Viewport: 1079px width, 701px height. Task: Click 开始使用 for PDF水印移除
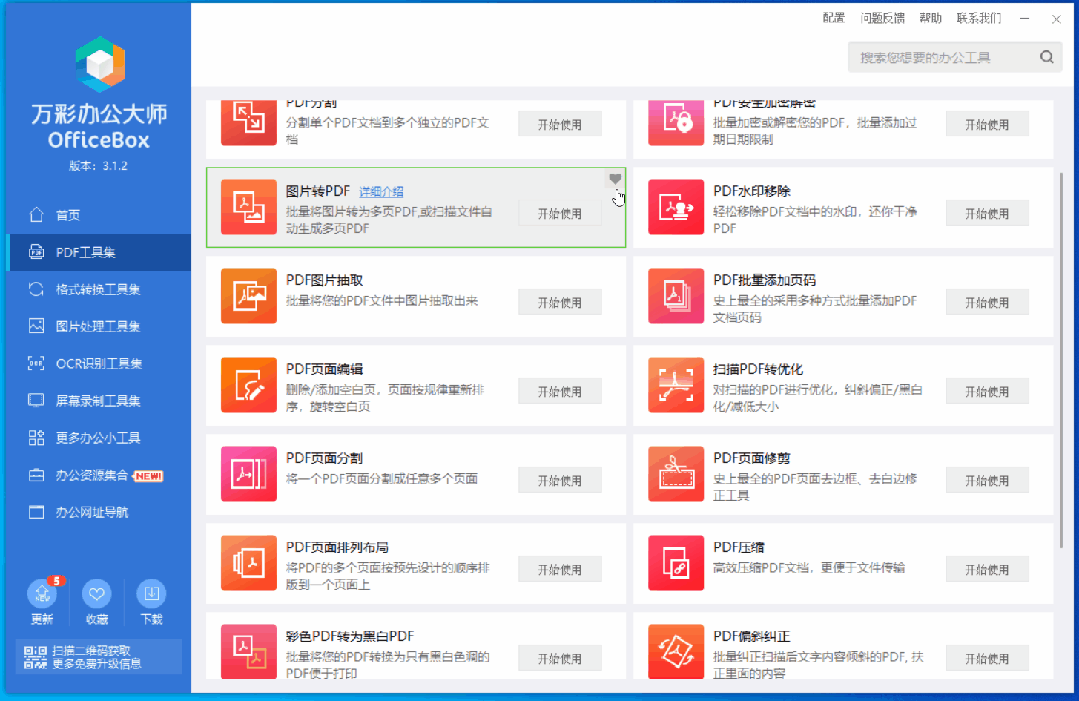pyautogui.click(x=987, y=213)
